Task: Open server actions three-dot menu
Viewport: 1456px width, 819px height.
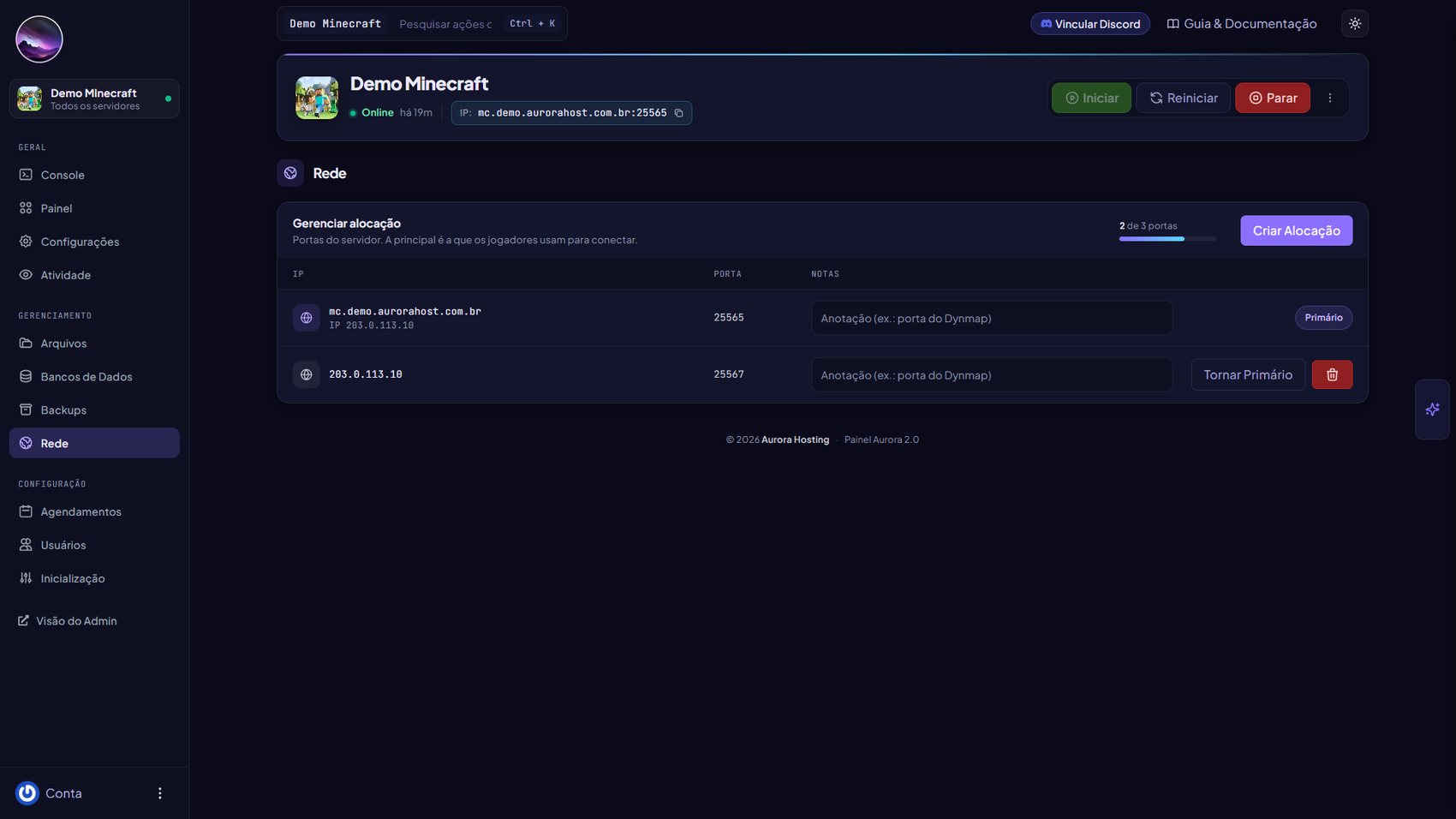Action: point(1330,98)
